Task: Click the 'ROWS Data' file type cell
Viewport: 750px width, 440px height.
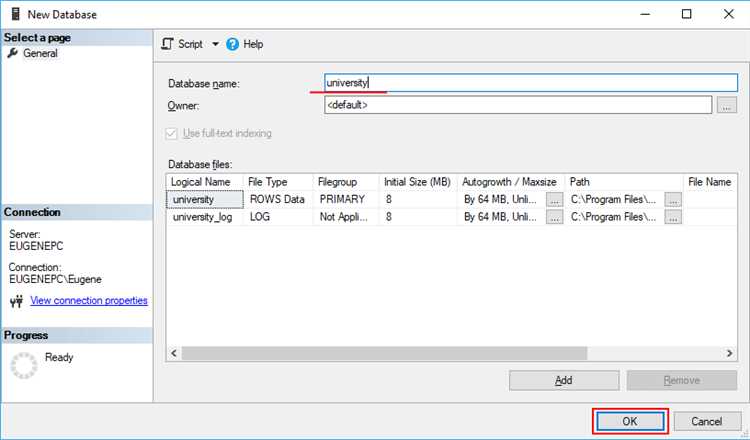Action: 278,199
